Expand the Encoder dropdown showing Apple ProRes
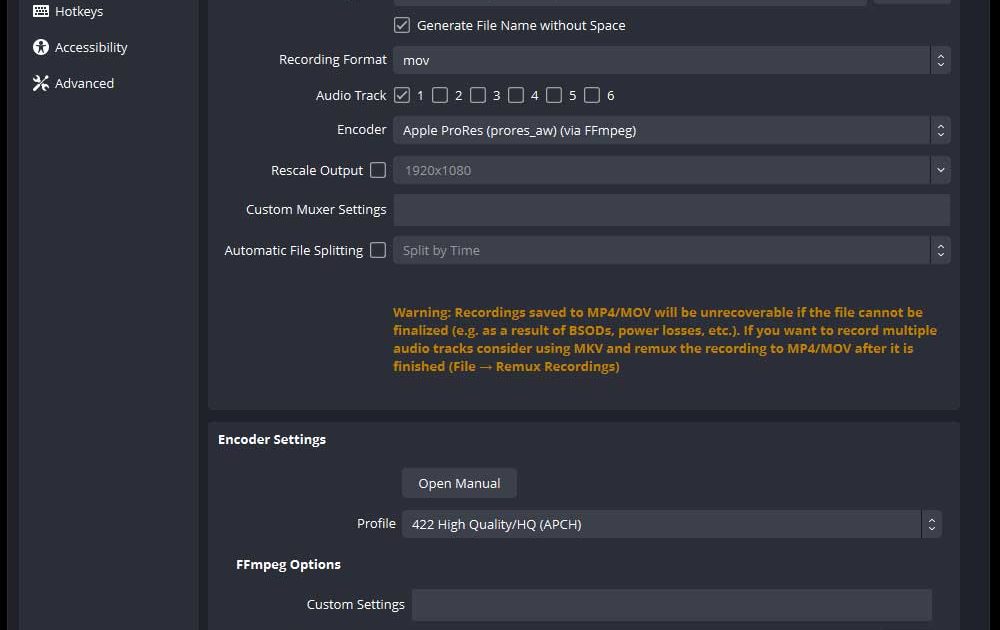The height and width of the screenshot is (630, 1000). [x=670, y=130]
